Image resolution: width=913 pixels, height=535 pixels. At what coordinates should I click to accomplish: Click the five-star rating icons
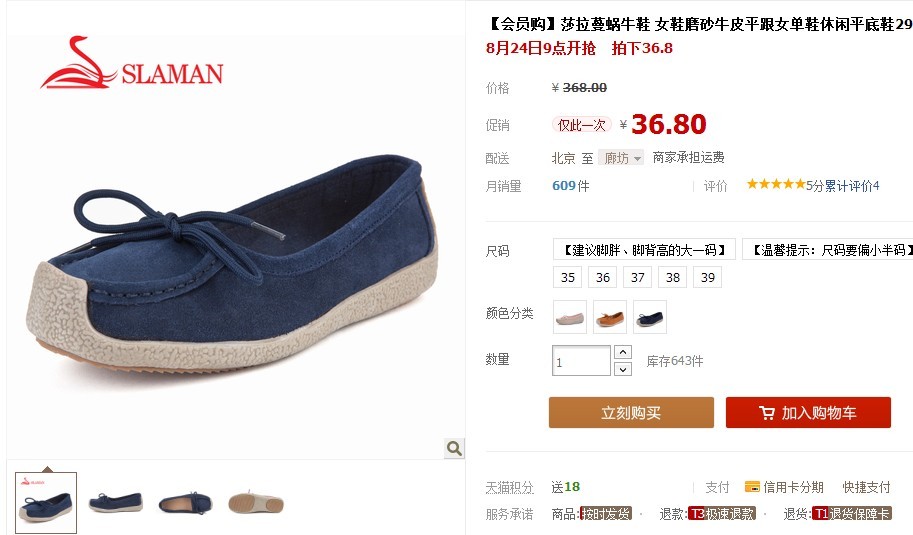tap(776, 185)
